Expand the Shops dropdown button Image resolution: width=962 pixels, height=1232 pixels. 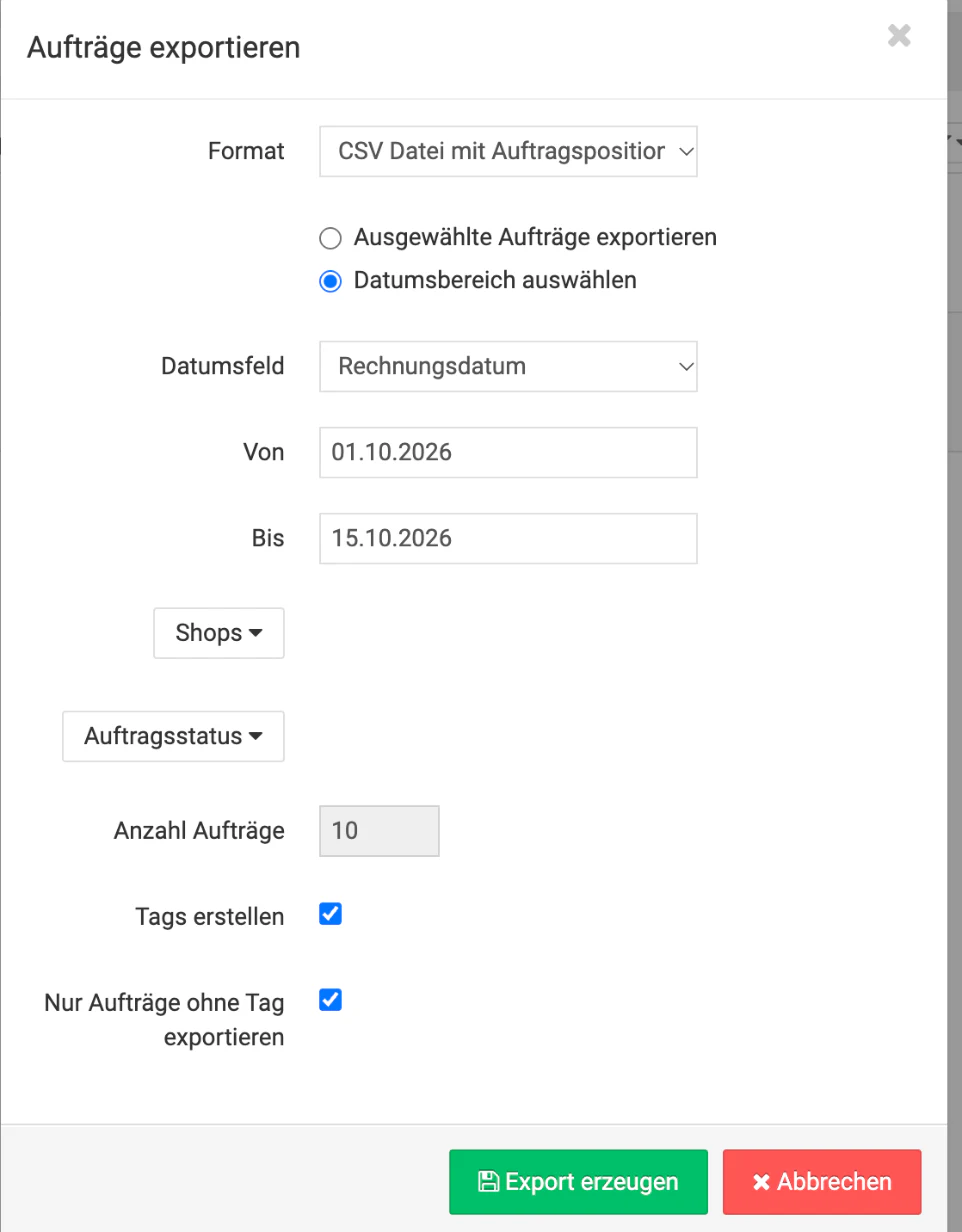point(219,633)
